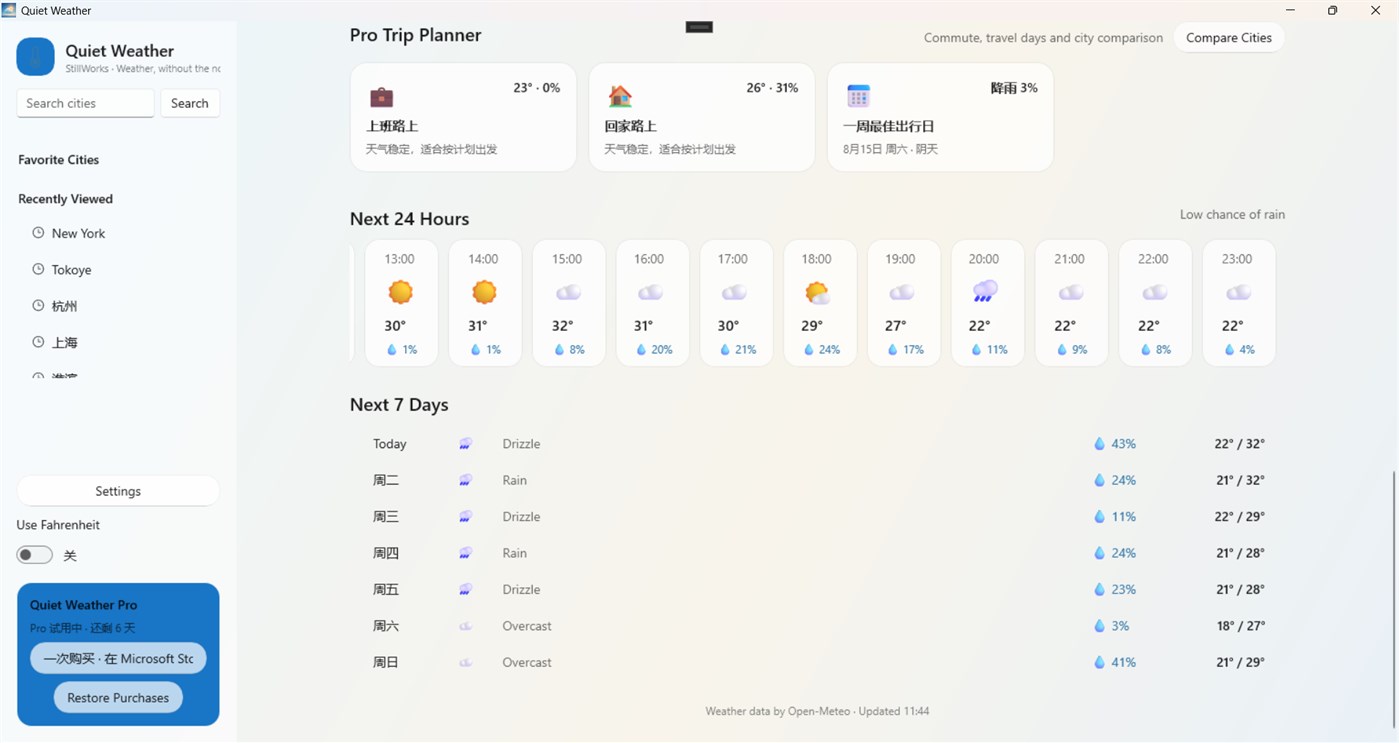Click the raindrop icon next to 43%

[1100, 444]
